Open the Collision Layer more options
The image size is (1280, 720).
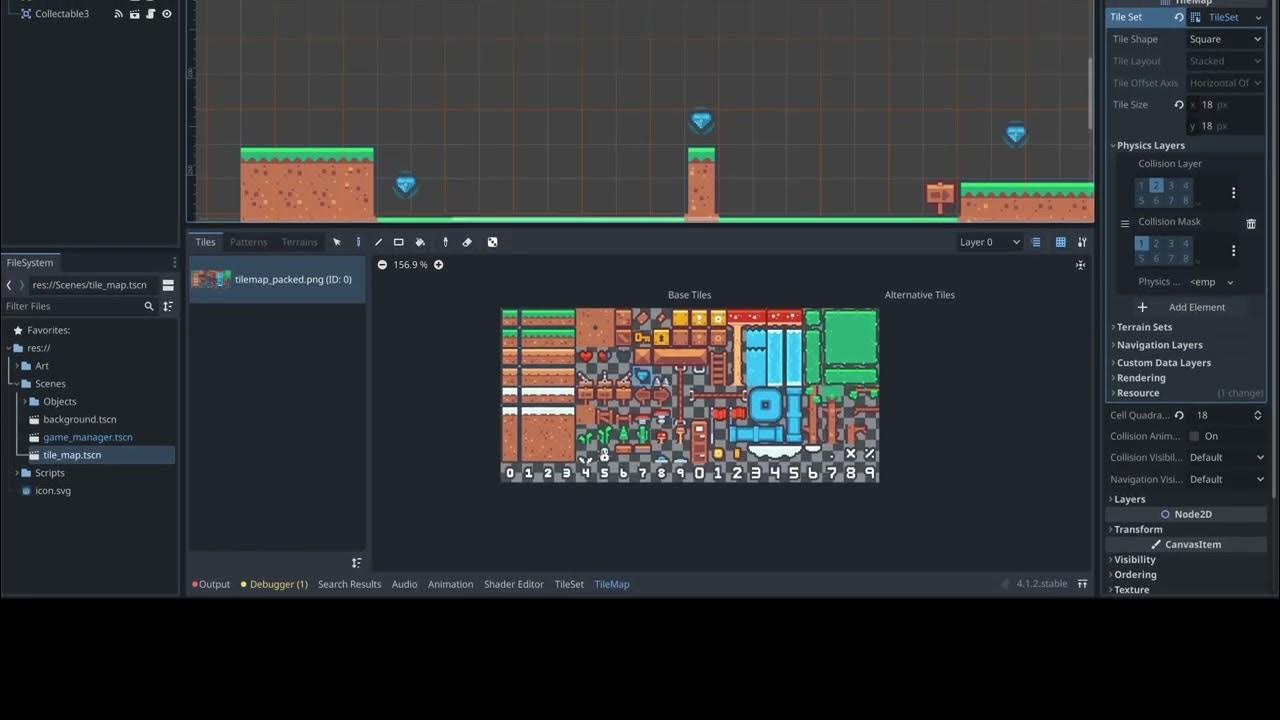(x=1233, y=193)
